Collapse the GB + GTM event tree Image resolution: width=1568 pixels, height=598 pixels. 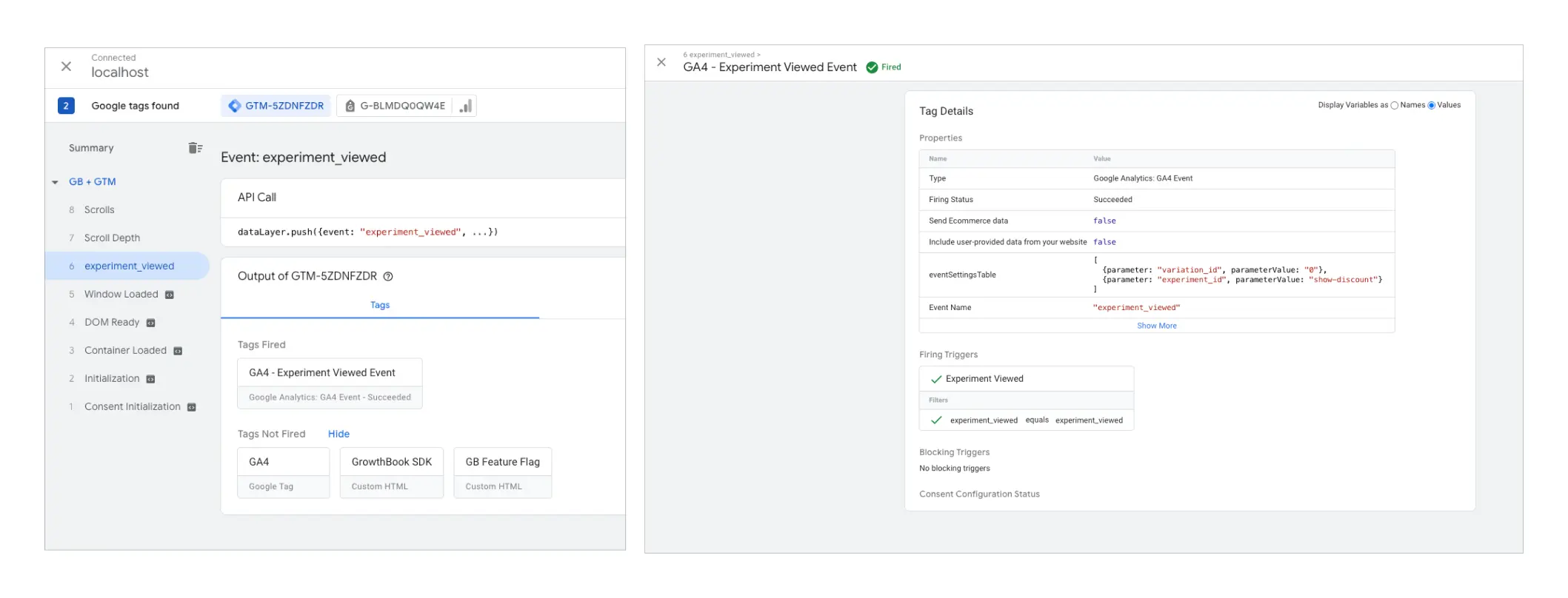pos(55,182)
